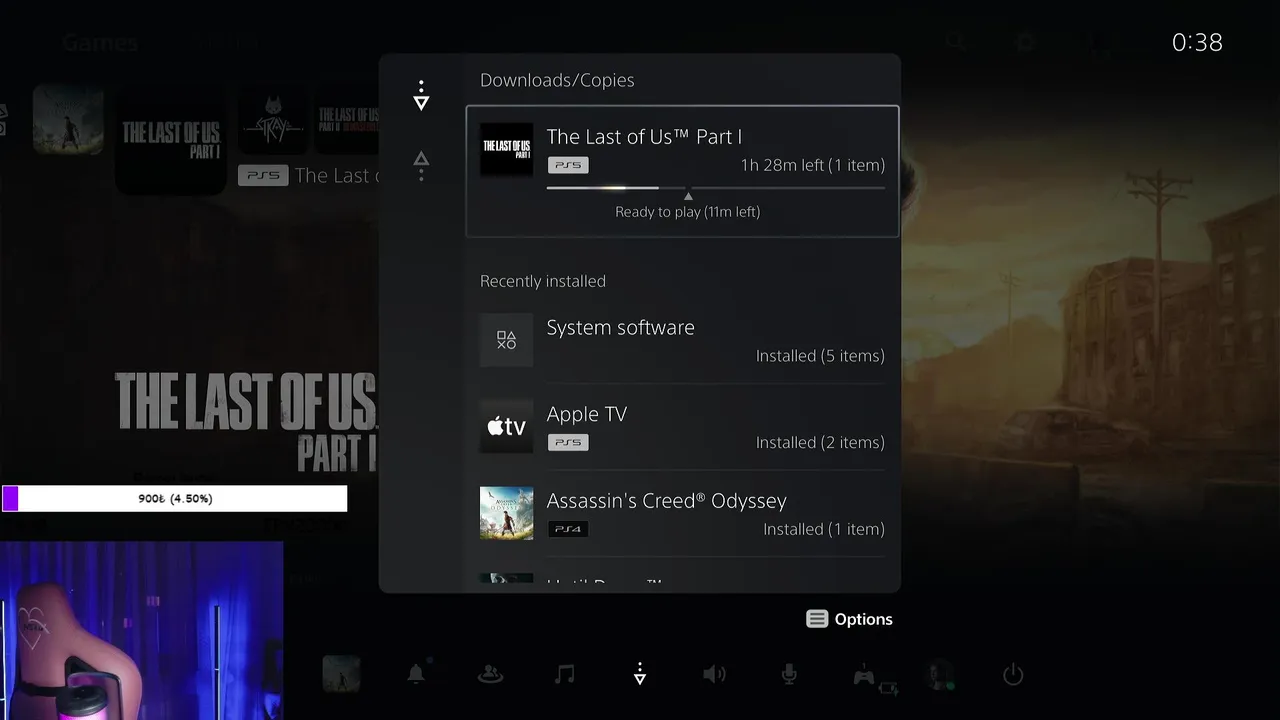This screenshot has height=720, width=1280.
Task: Select the Downloads/Uploads icon in control center
Action: pyautogui.click(x=640, y=674)
